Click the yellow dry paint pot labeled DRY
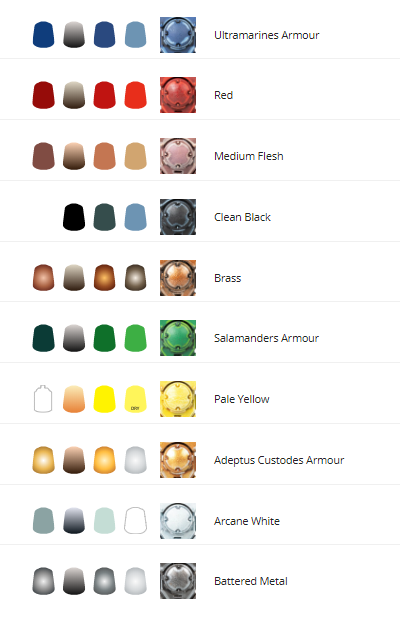 [x=136, y=399]
